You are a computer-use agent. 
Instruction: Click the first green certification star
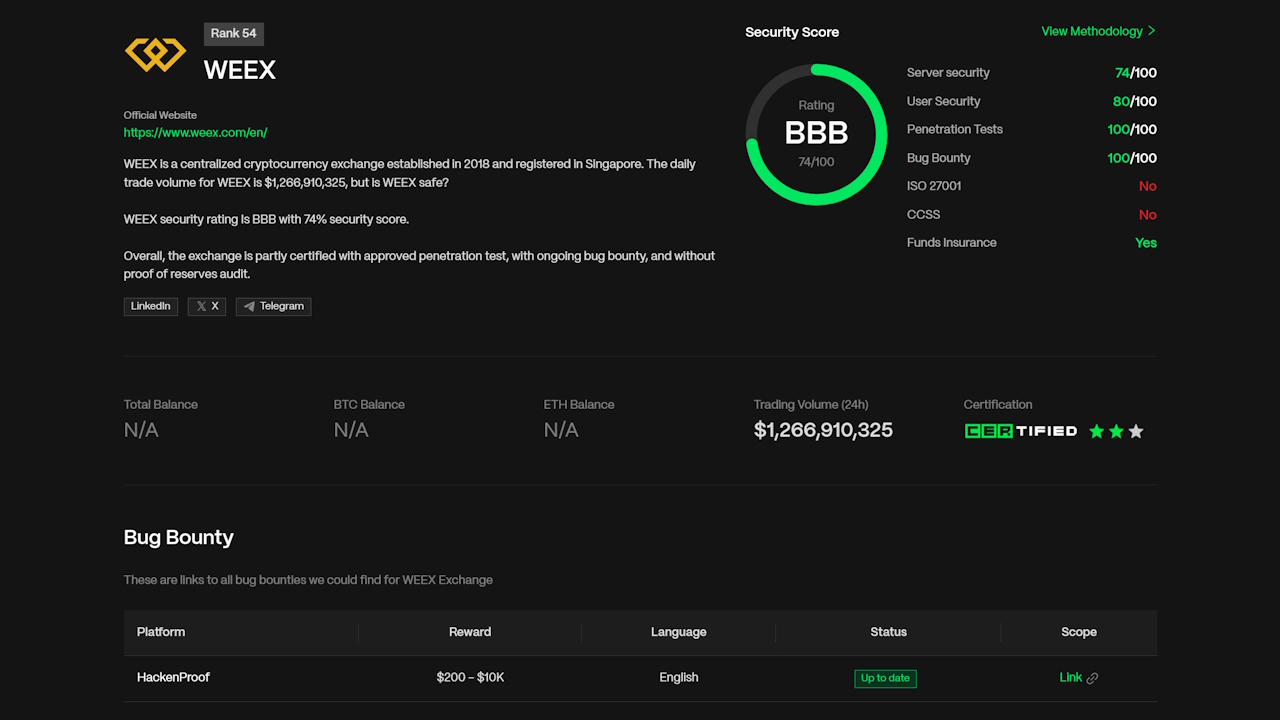pos(1096,431)
